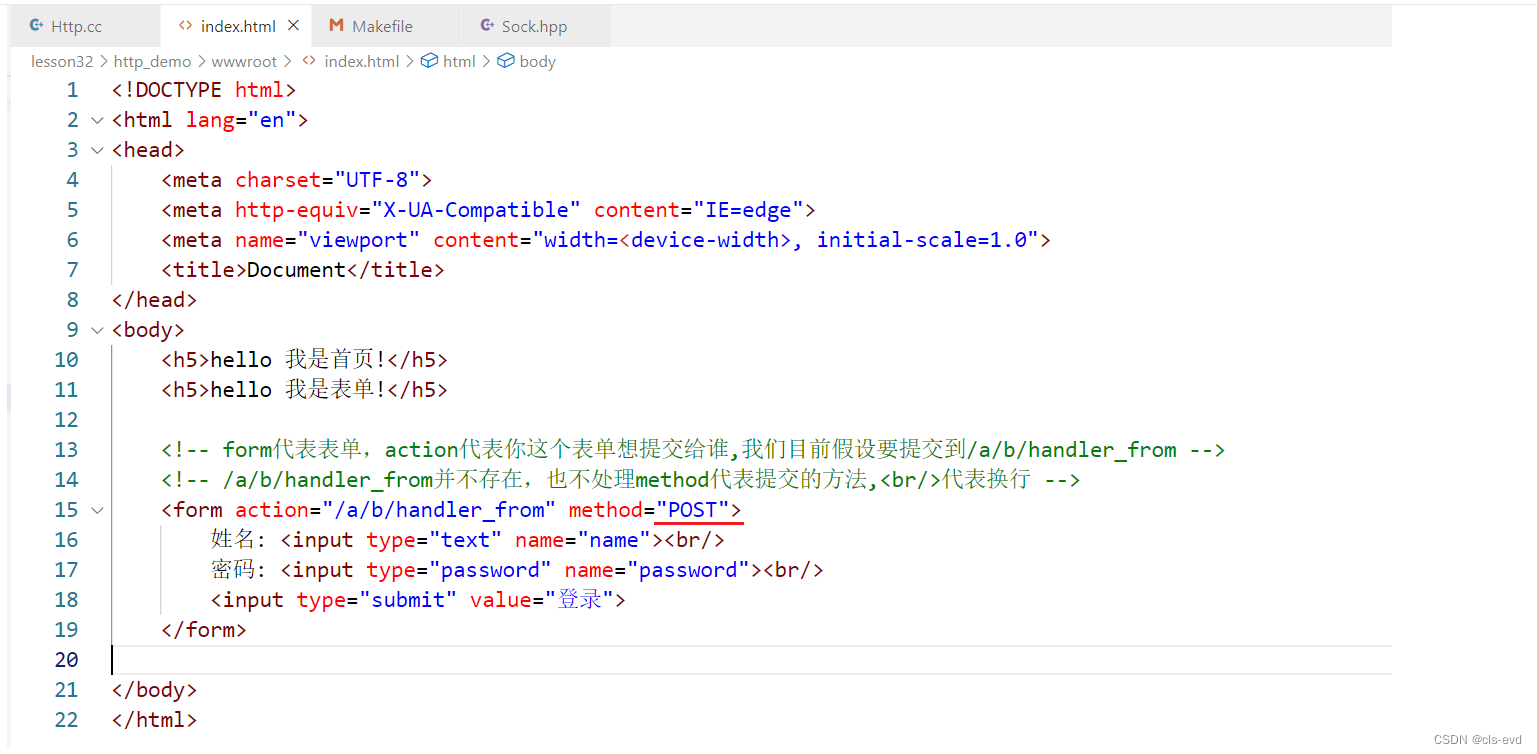Switch to the Http.cc tab
The height and width of the screenshot is (754, 1537).
[x=76, y=26]
